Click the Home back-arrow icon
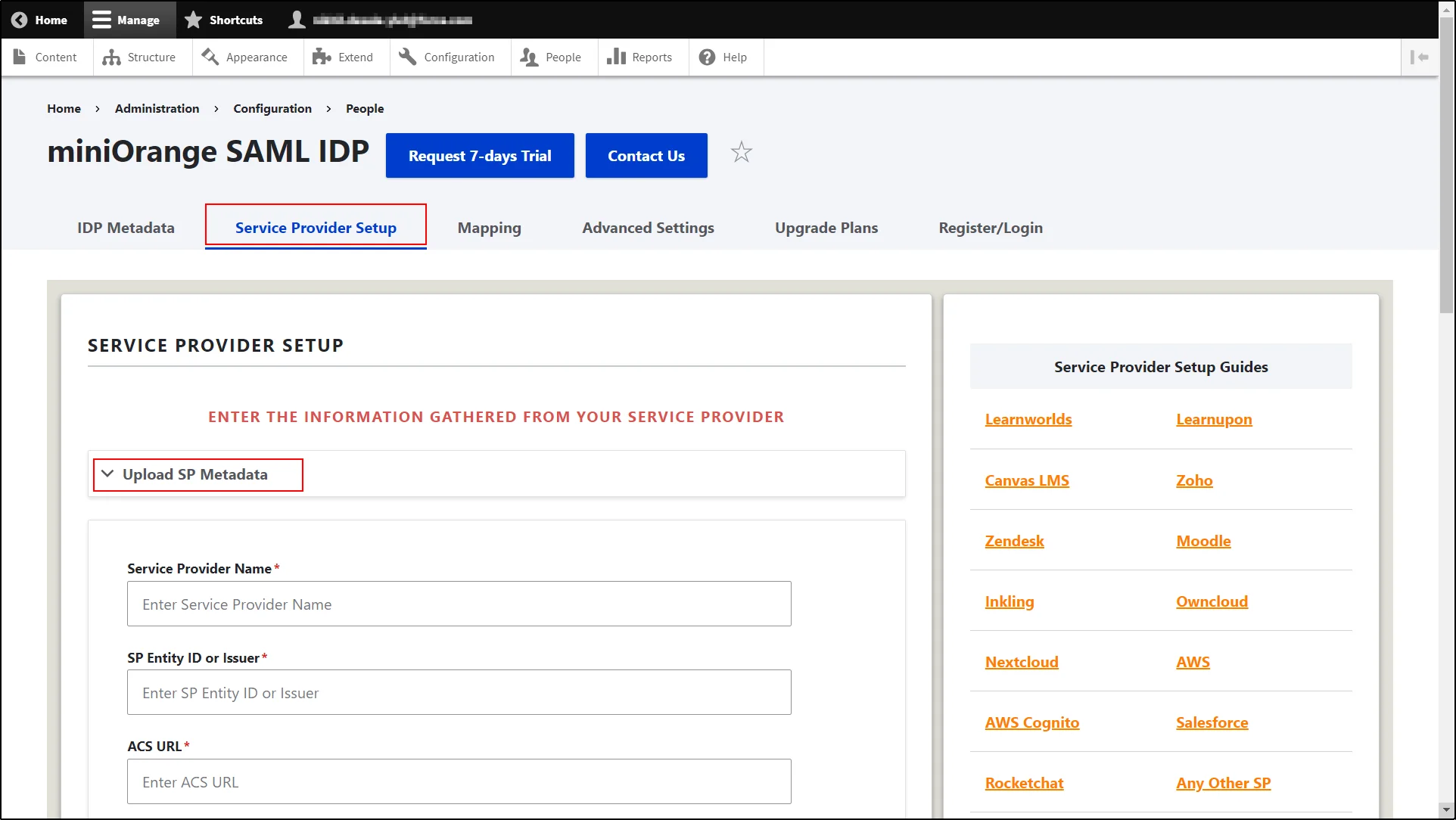The width and height of the screenshot is (1456, 820). pos(20,20)
